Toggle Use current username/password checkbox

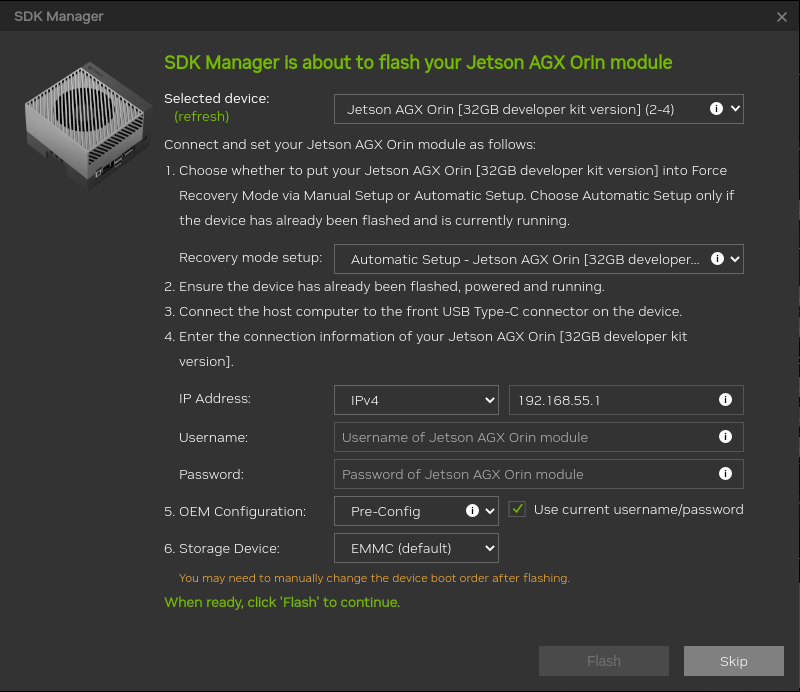point(517,509)
